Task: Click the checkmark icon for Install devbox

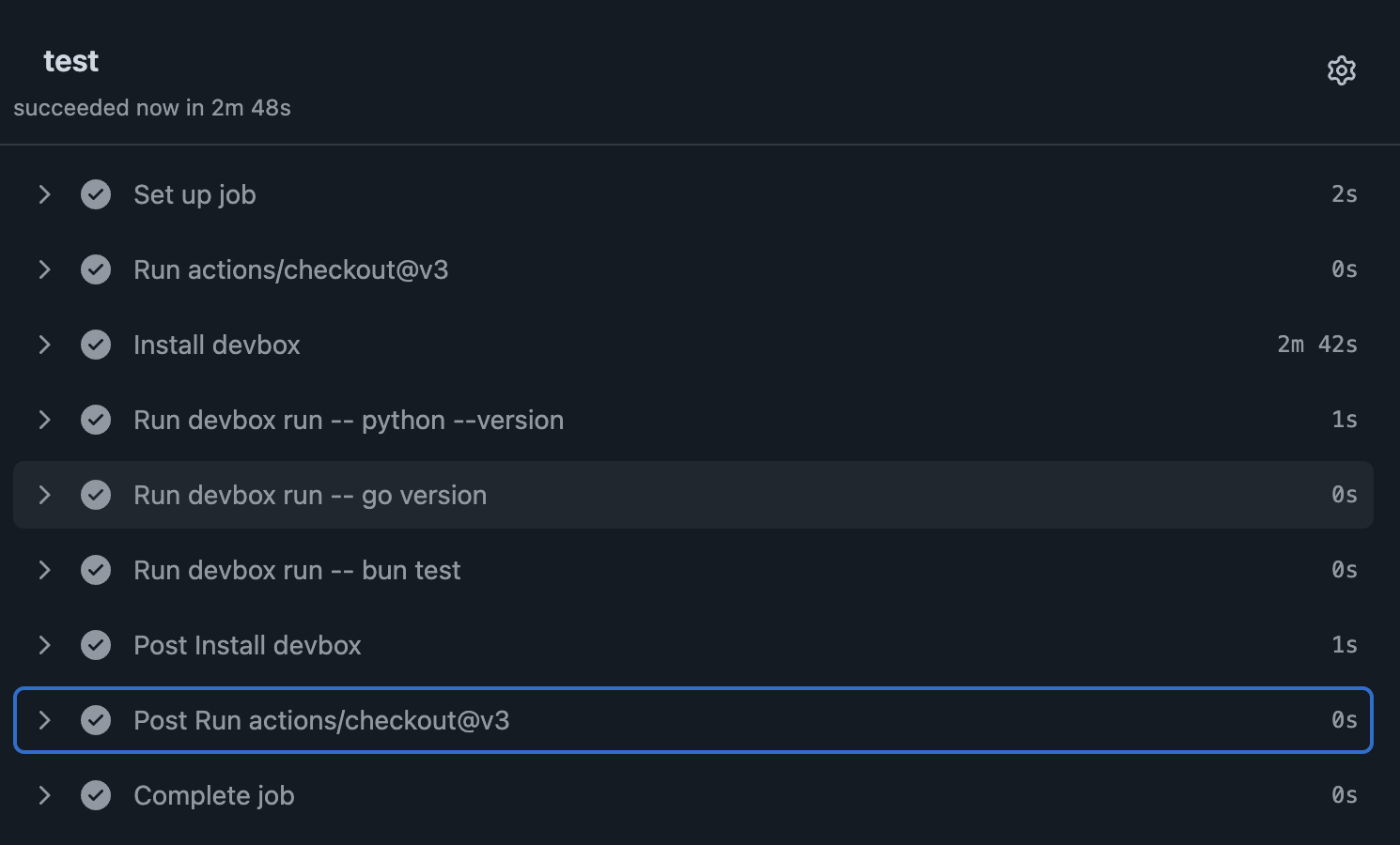Action: tap(96, 345)
